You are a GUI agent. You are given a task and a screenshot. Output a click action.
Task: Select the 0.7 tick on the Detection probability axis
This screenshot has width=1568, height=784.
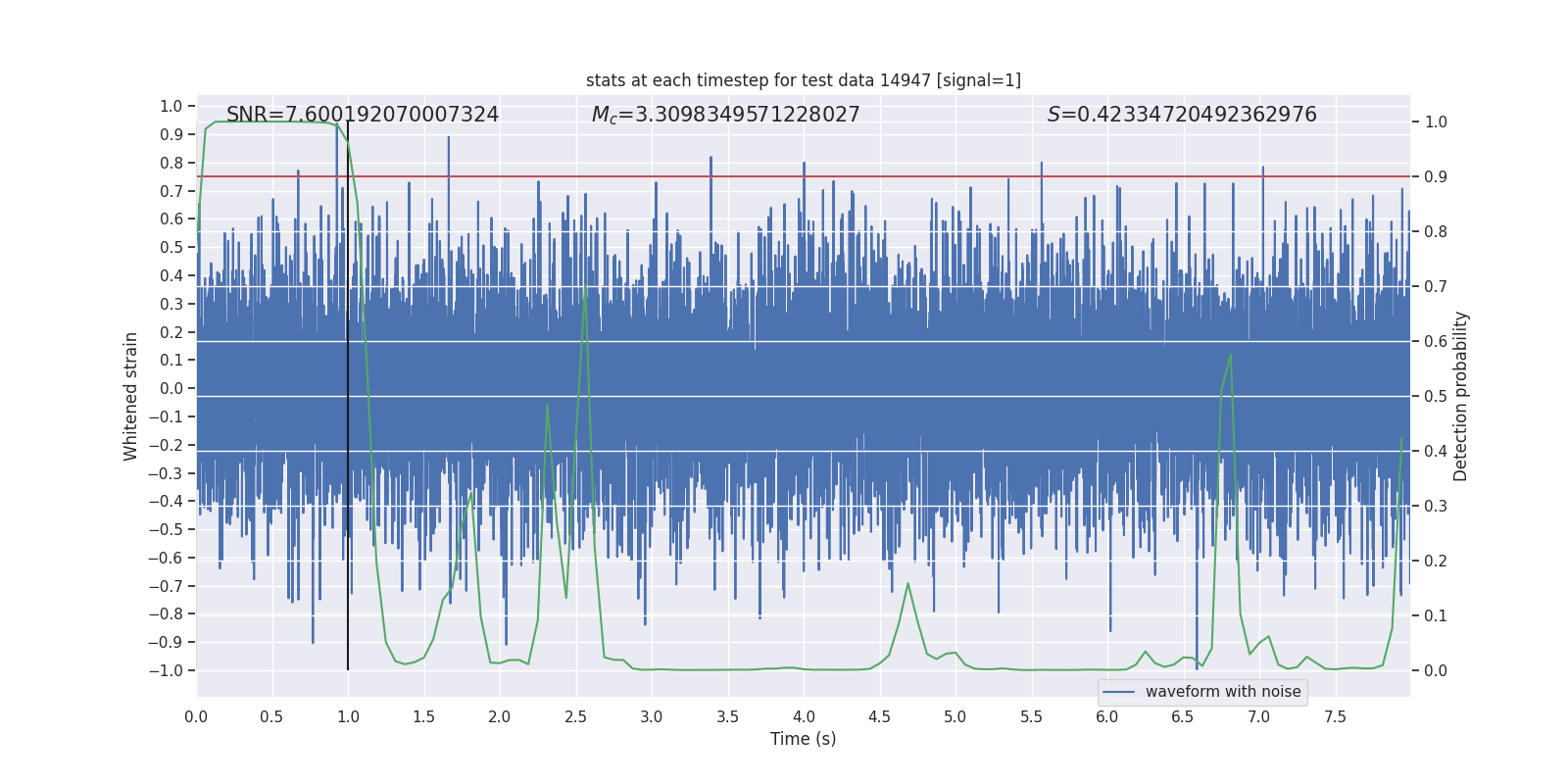tap(1436, 286)
